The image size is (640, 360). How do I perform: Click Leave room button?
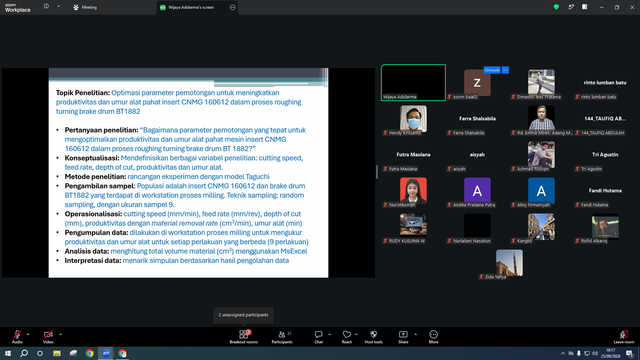pos(624,337)
